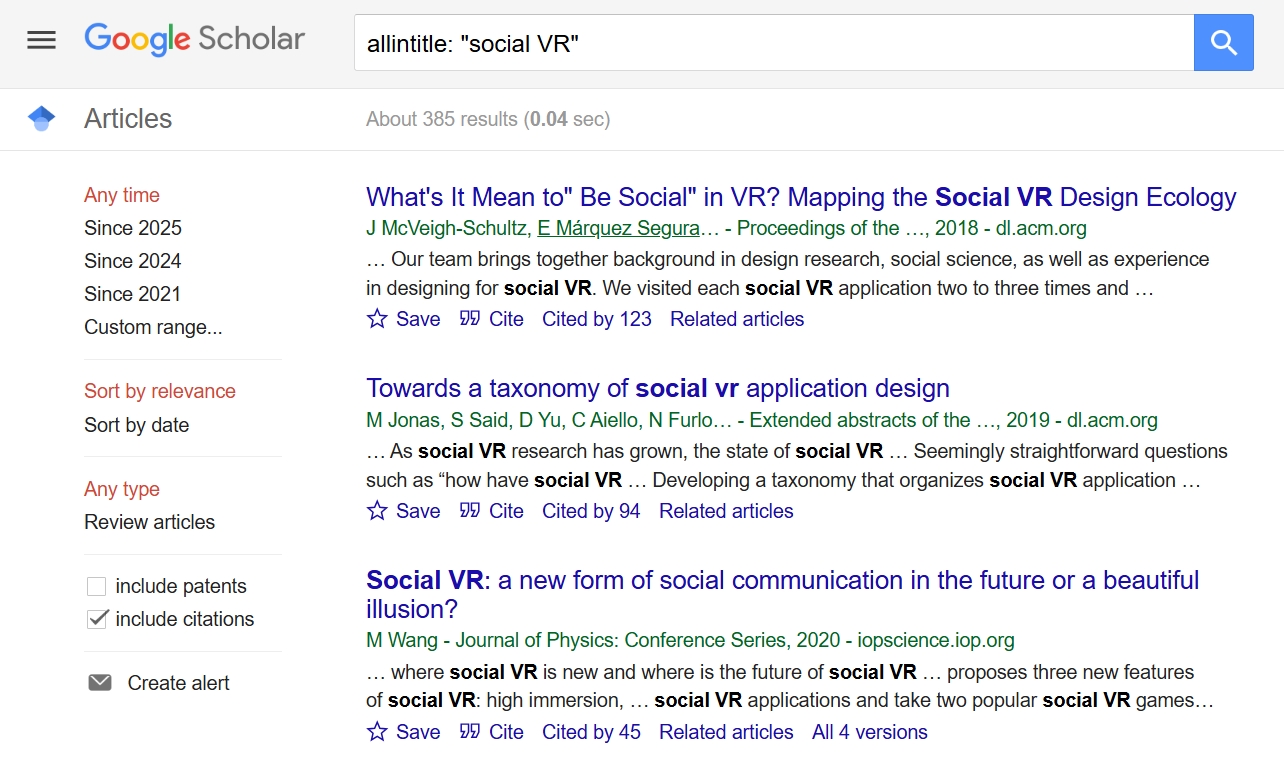
Task: Click the Create alert envelope icon
Action: (x=100, y=683)
